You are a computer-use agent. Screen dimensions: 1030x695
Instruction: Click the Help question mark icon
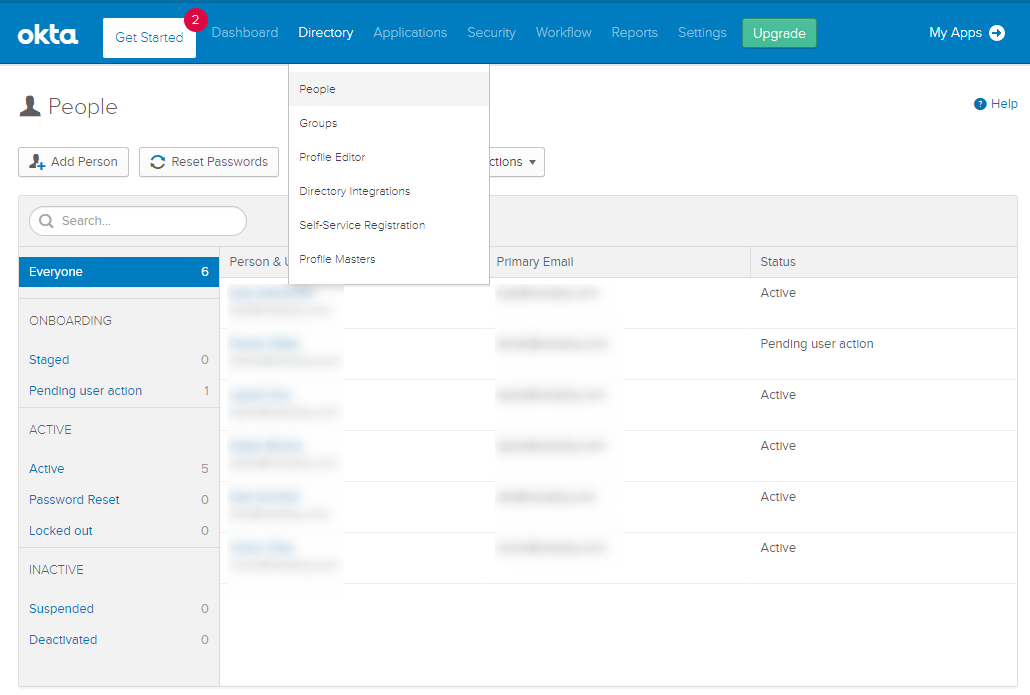979,104
